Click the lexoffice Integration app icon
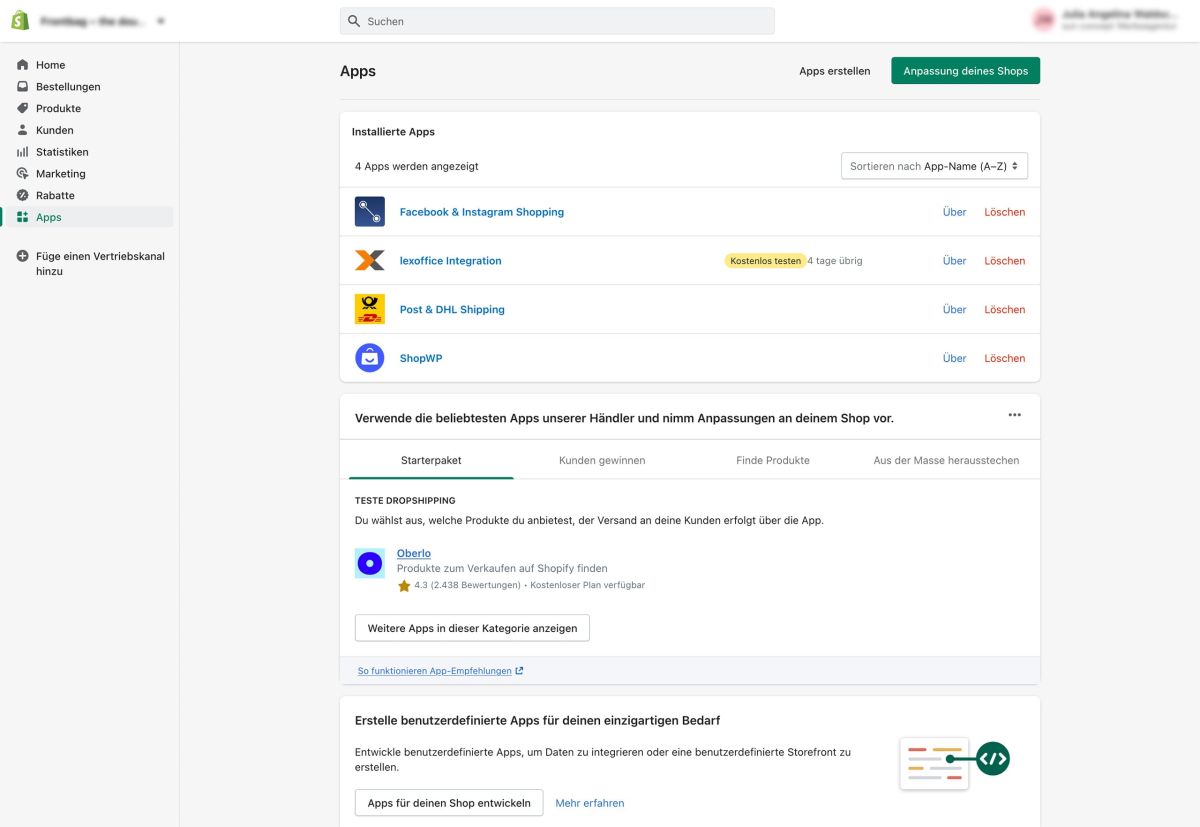1200x827 pixels. pos(370,261)
